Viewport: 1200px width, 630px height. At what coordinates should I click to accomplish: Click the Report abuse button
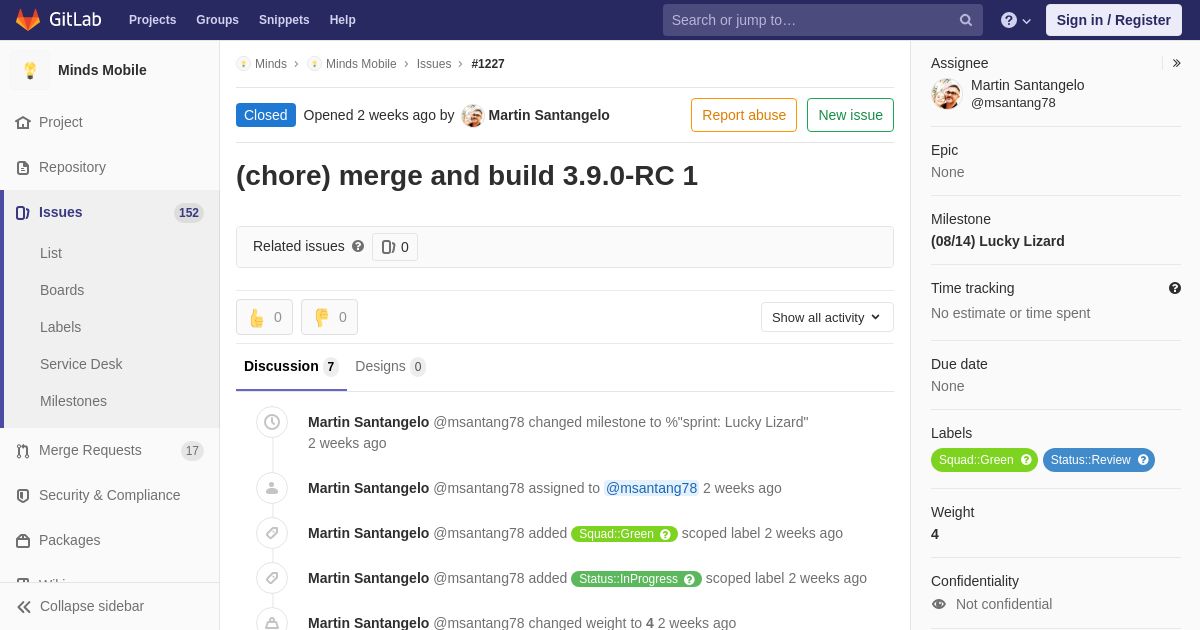coord(744,115)
